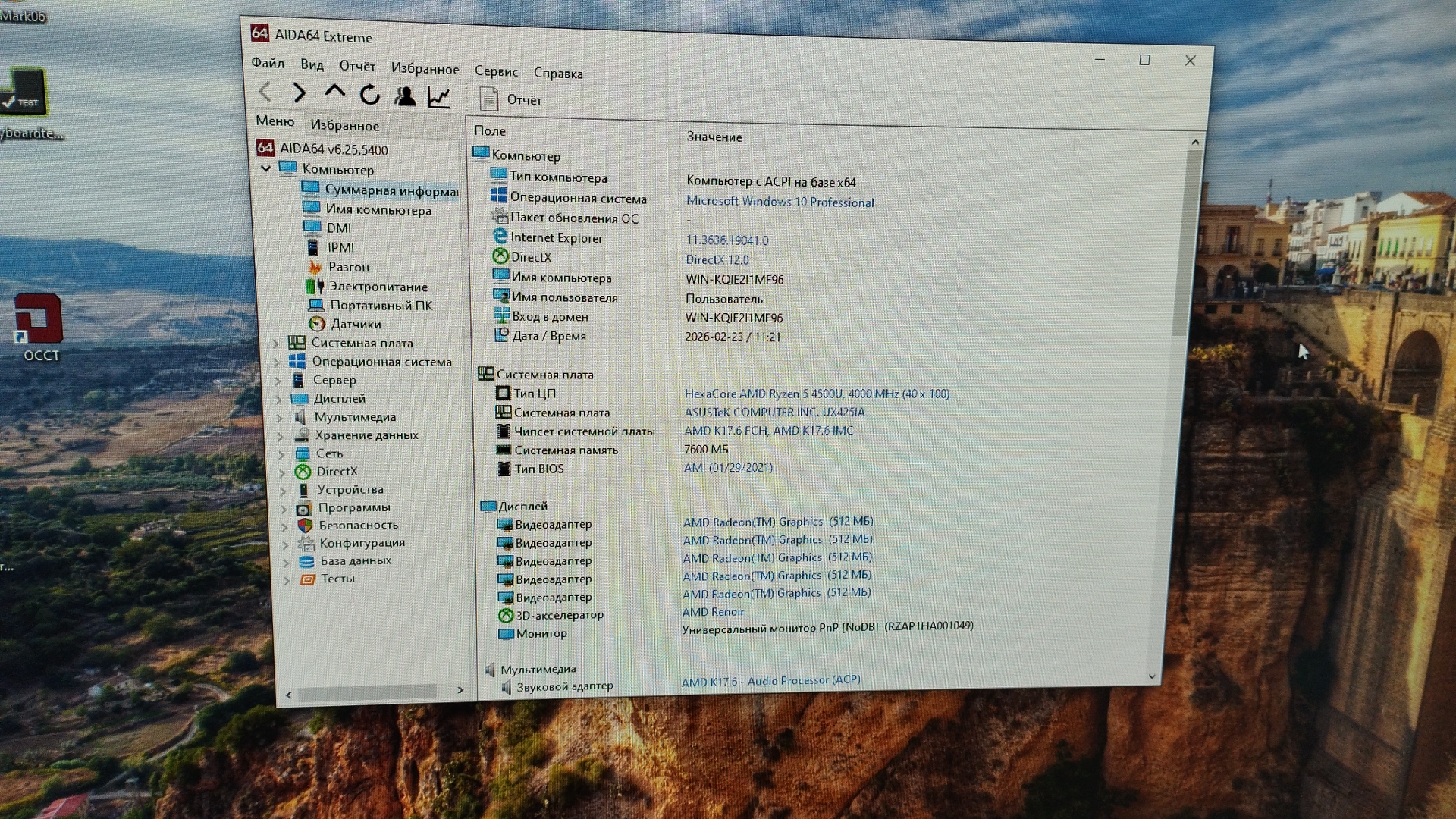
Task: Click the Отчёт report icon
Action: 489,99
